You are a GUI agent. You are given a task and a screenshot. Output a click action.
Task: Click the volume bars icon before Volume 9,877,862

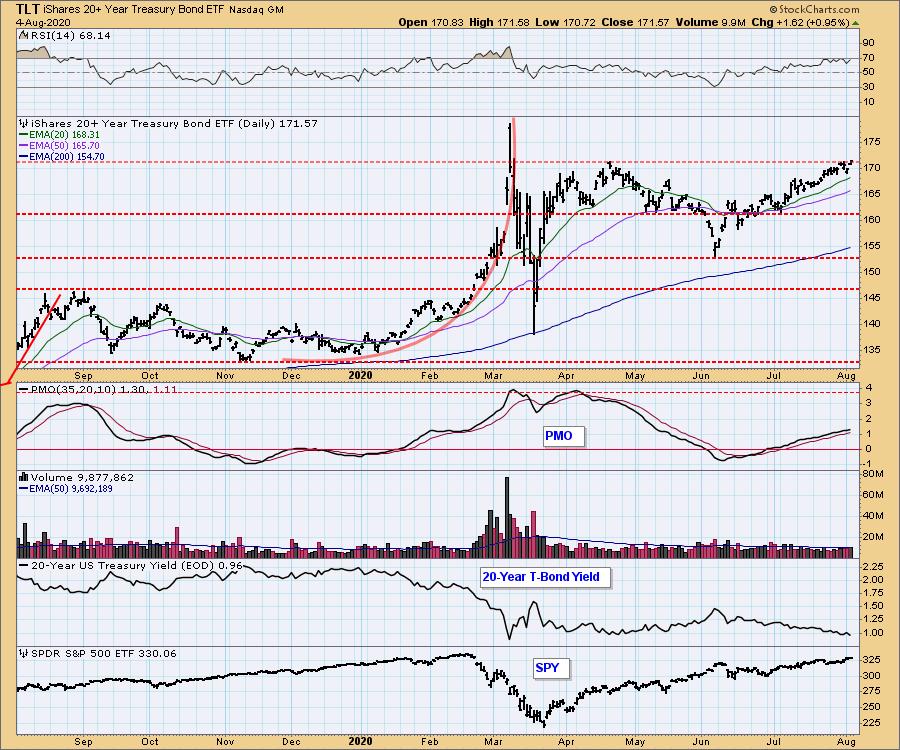[24, 477]
